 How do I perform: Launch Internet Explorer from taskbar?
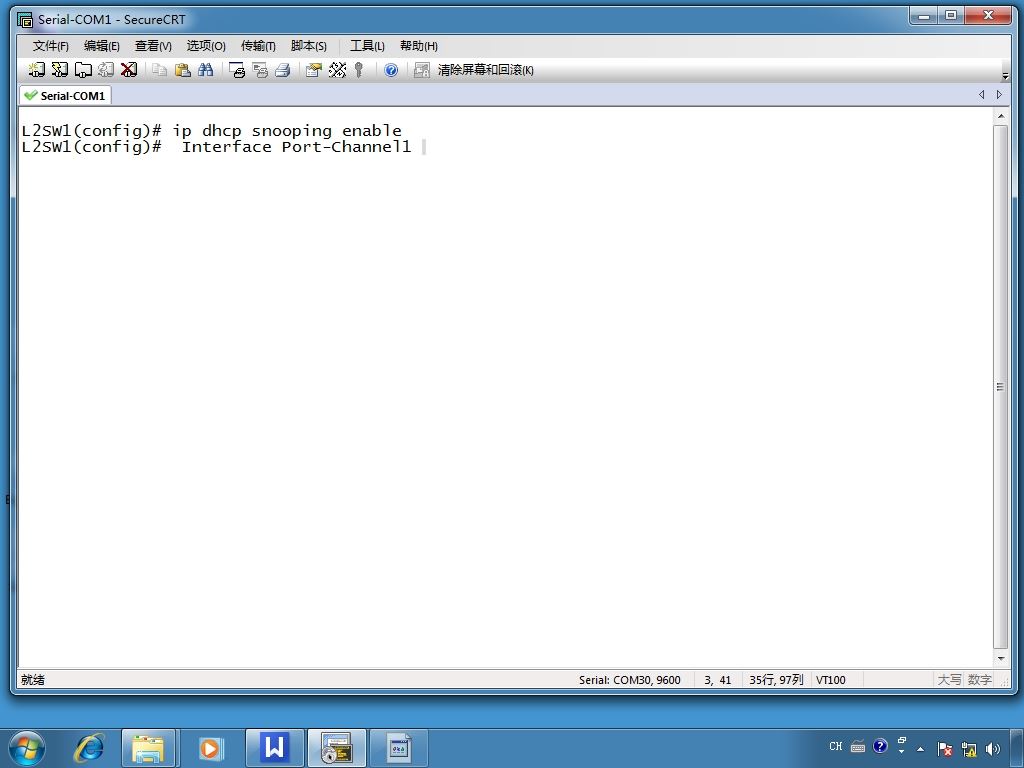click(89, 748)
